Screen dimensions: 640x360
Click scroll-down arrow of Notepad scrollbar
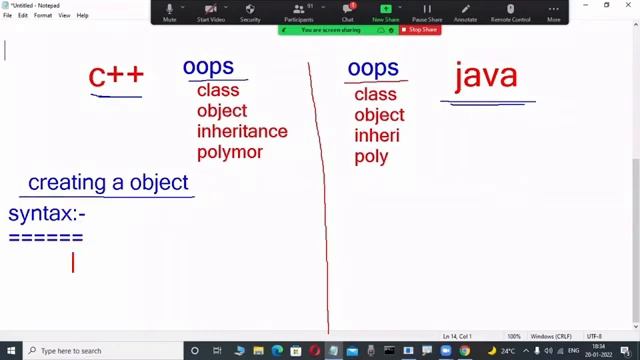(x=636, y=327)
